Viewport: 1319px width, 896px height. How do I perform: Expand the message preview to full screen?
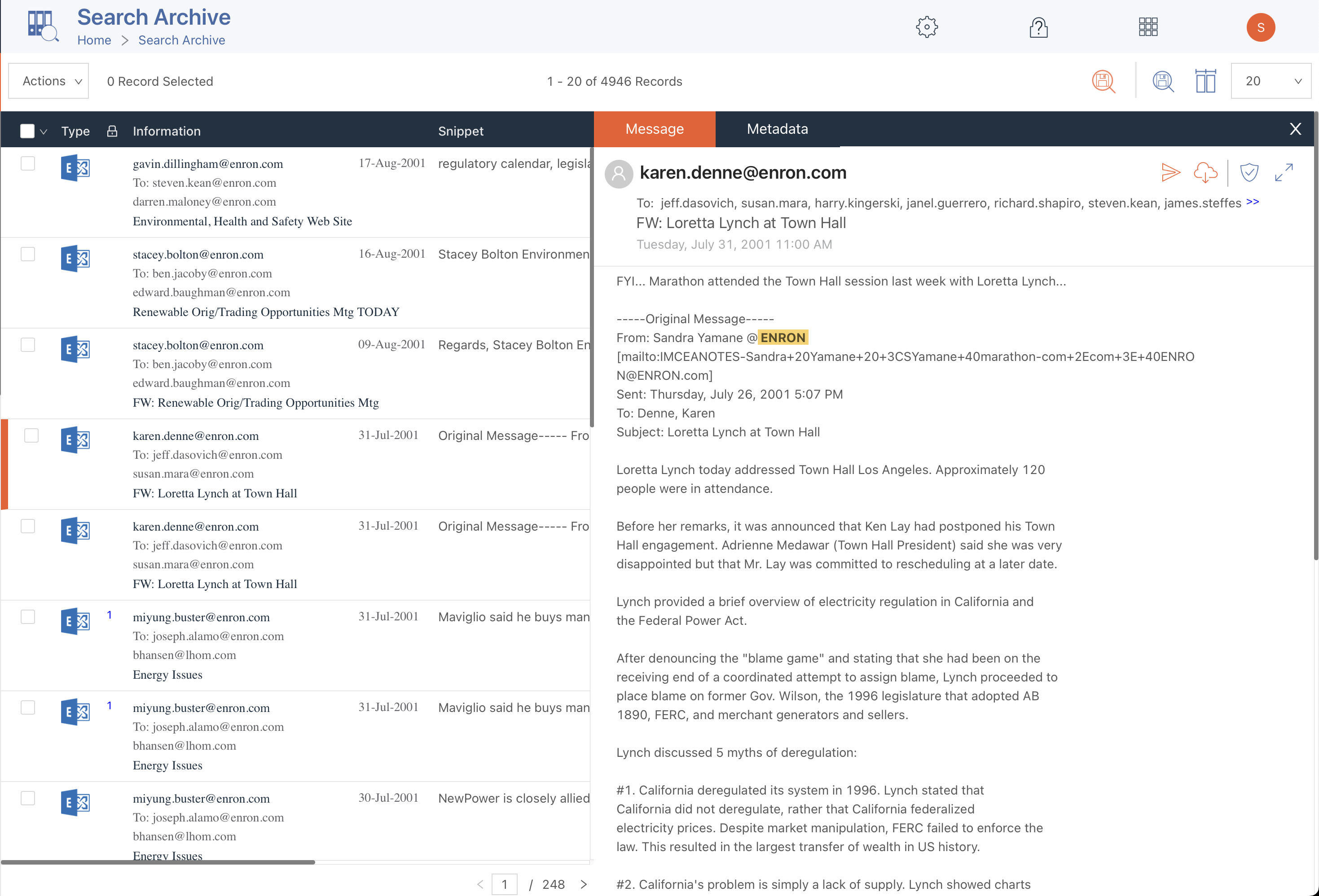pyautogui.click(x=1284, y=172)
